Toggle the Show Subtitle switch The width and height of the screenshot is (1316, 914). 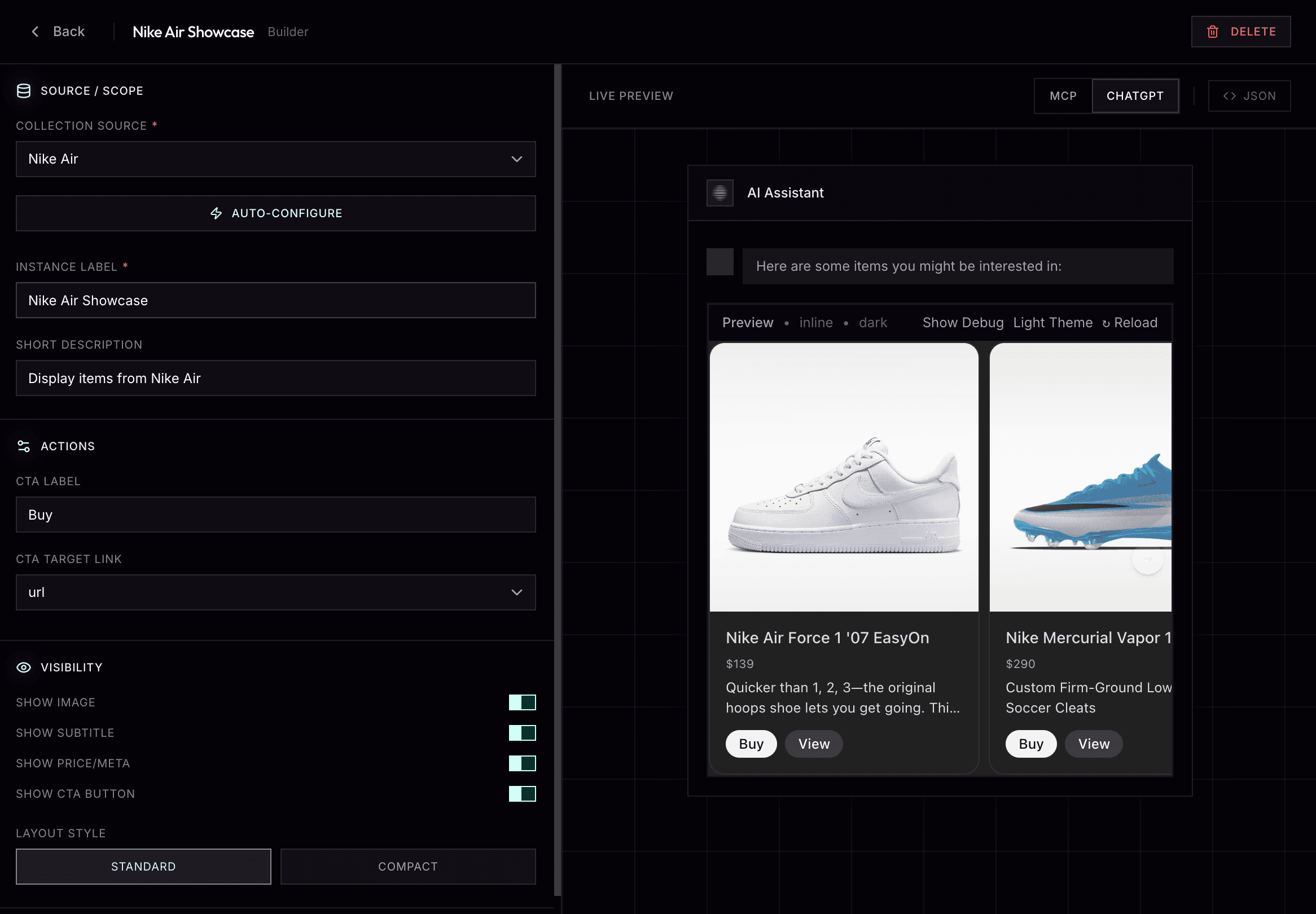point(522,733)
